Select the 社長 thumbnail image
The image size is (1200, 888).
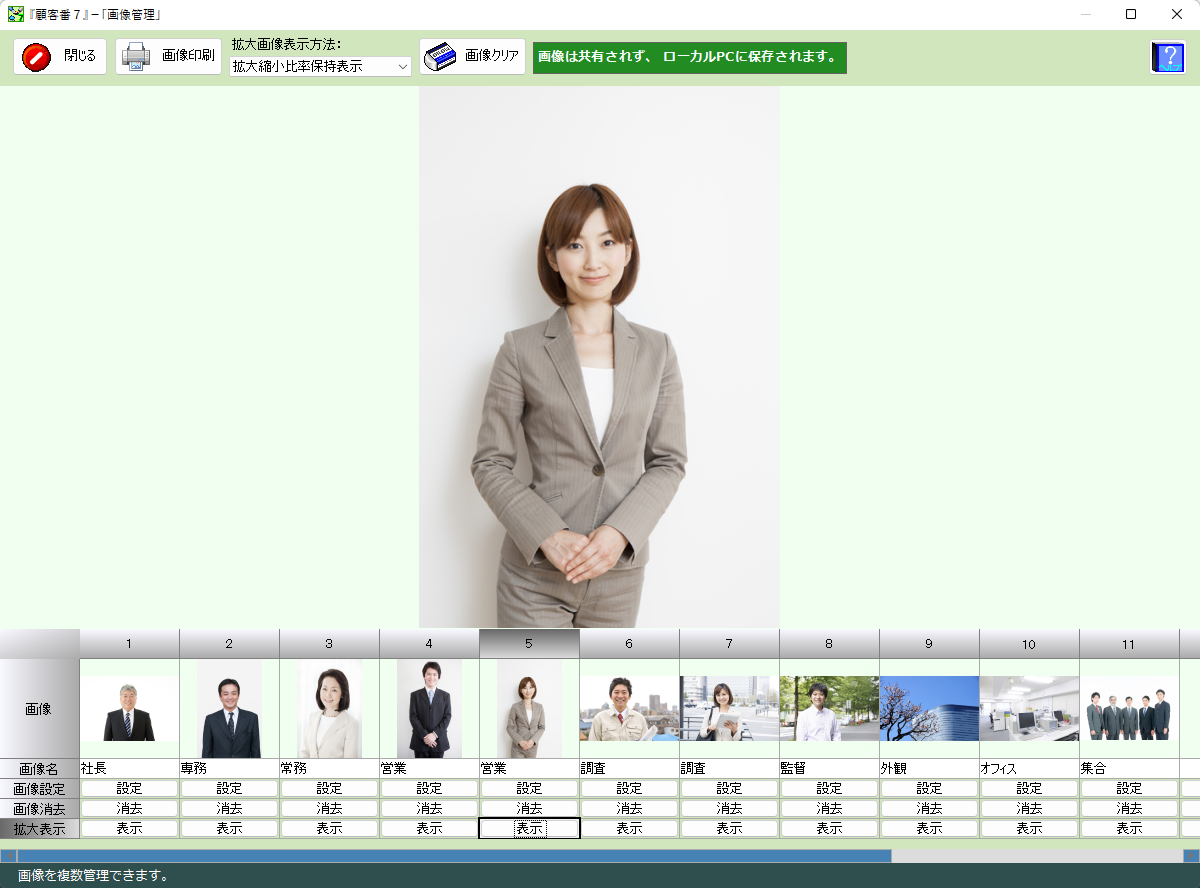[129, 709]
